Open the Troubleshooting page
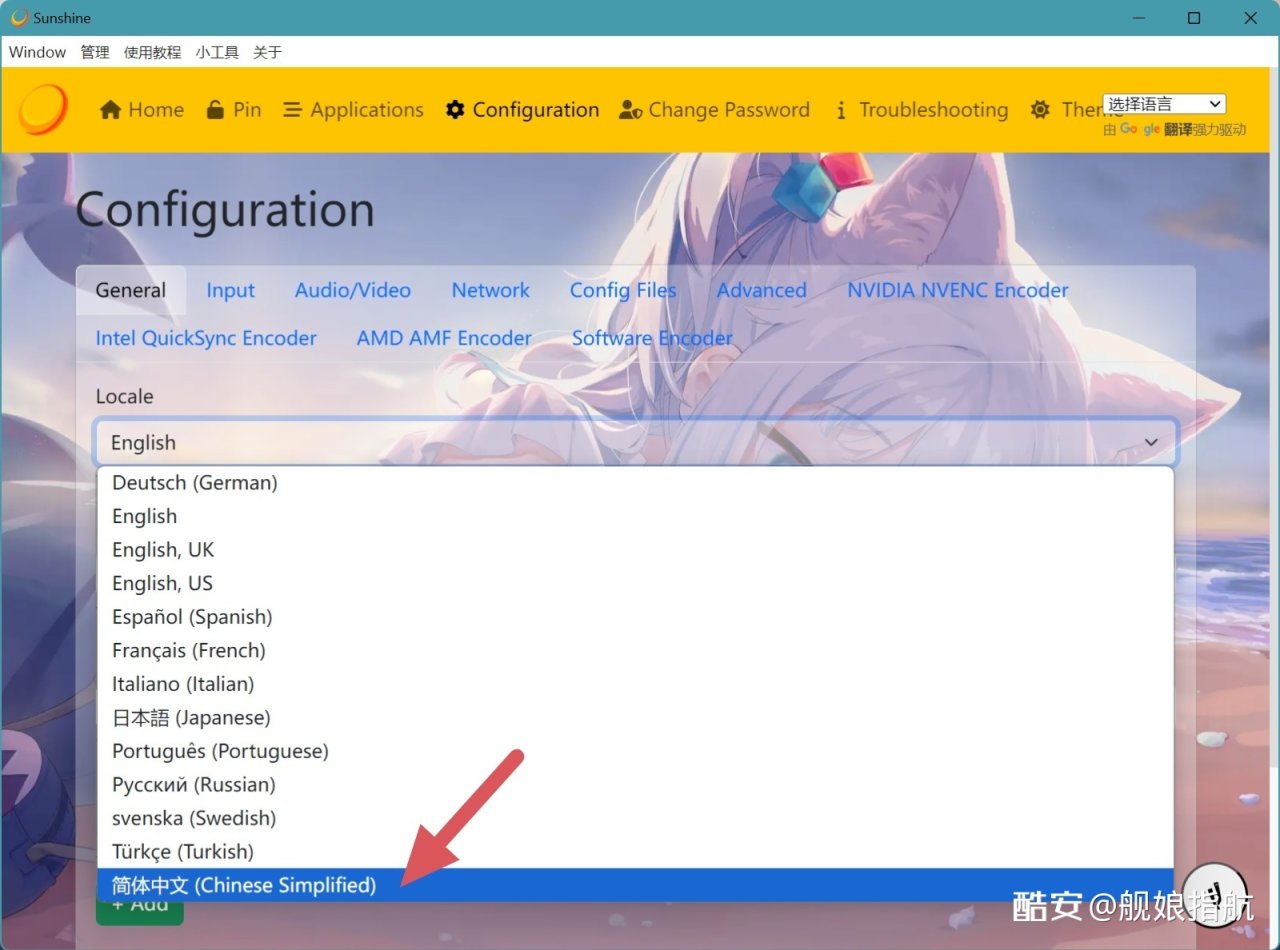The width and height of the screenshot is (1280, 950). click(920, 110)
